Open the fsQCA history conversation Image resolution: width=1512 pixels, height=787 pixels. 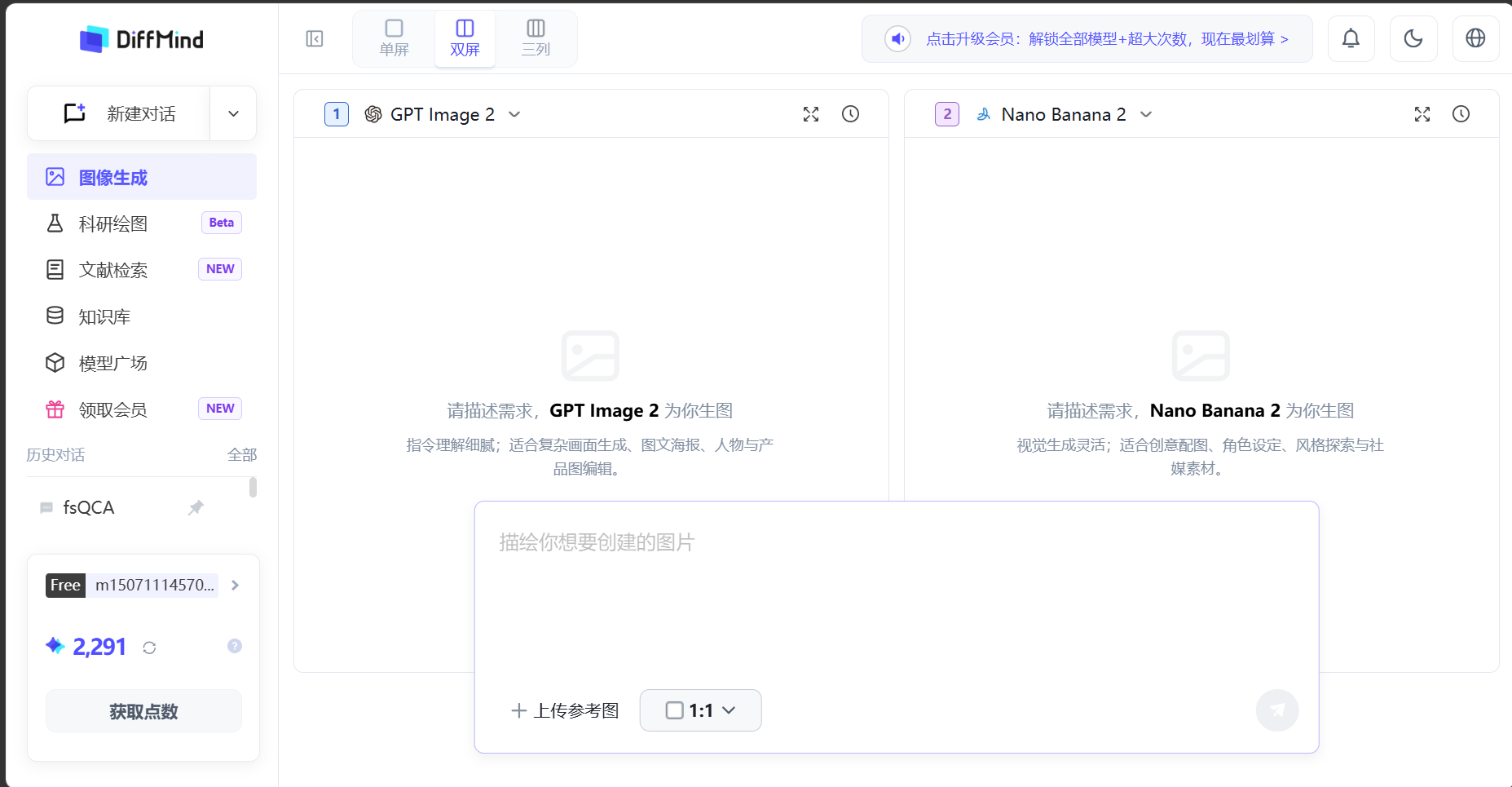click(89, 507)
